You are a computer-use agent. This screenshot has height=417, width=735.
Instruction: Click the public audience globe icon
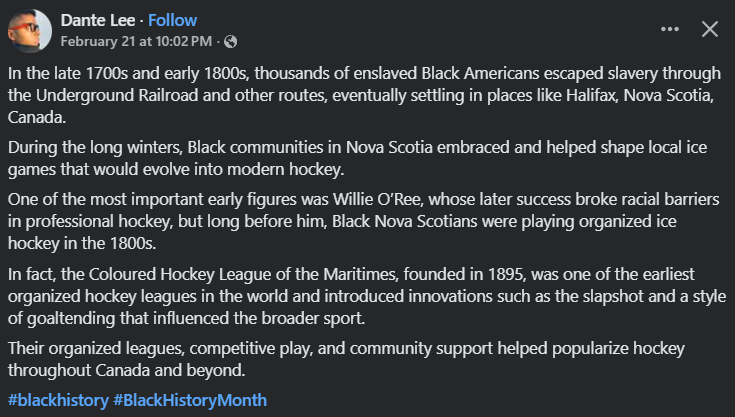pyautogui.click(x=232, y=41)
